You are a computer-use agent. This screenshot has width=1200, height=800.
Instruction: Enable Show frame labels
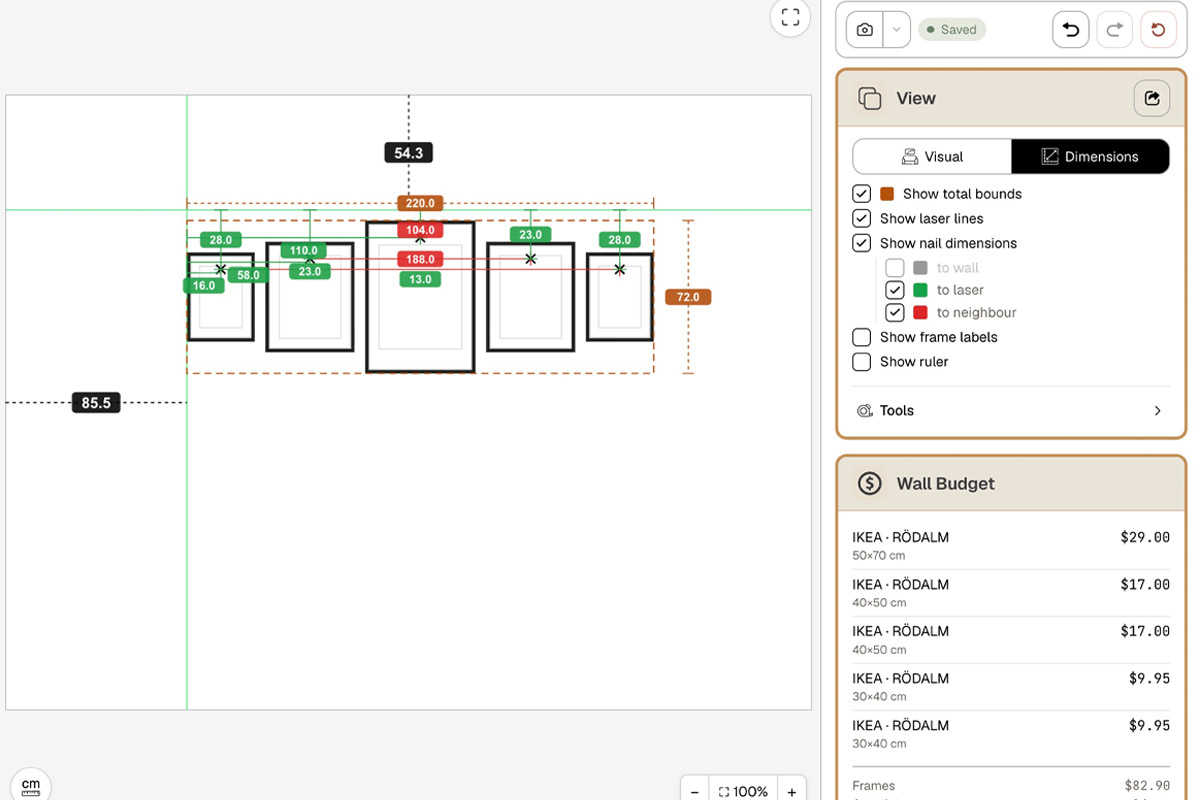[x=861, y=337]
